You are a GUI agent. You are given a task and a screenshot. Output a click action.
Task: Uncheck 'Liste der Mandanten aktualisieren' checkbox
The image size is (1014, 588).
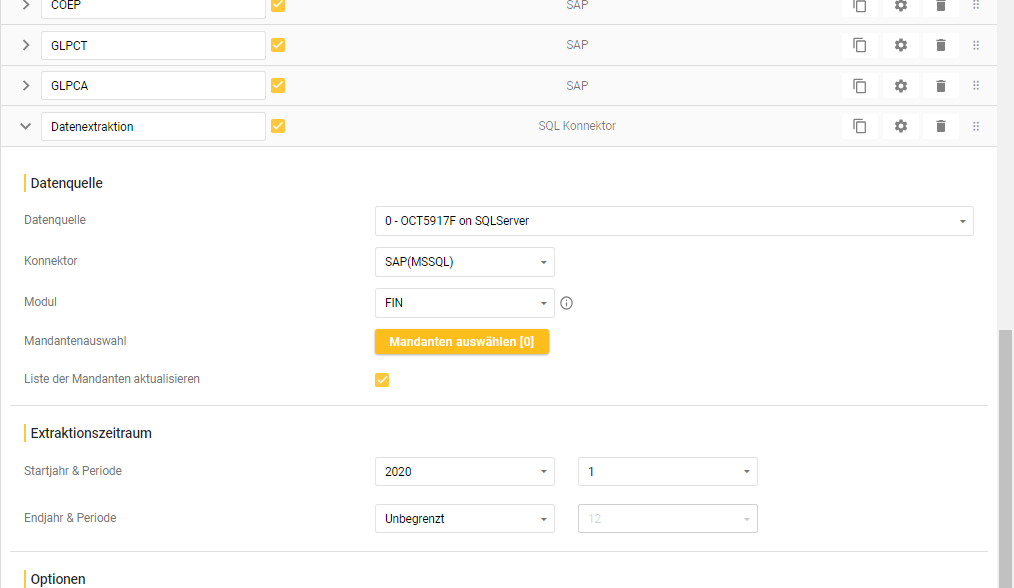382,380
